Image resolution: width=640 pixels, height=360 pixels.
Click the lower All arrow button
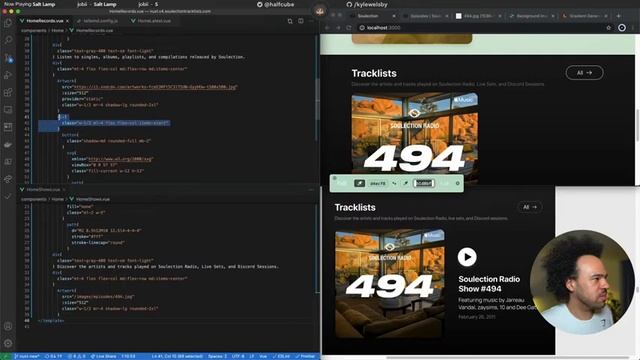[529, 207]
